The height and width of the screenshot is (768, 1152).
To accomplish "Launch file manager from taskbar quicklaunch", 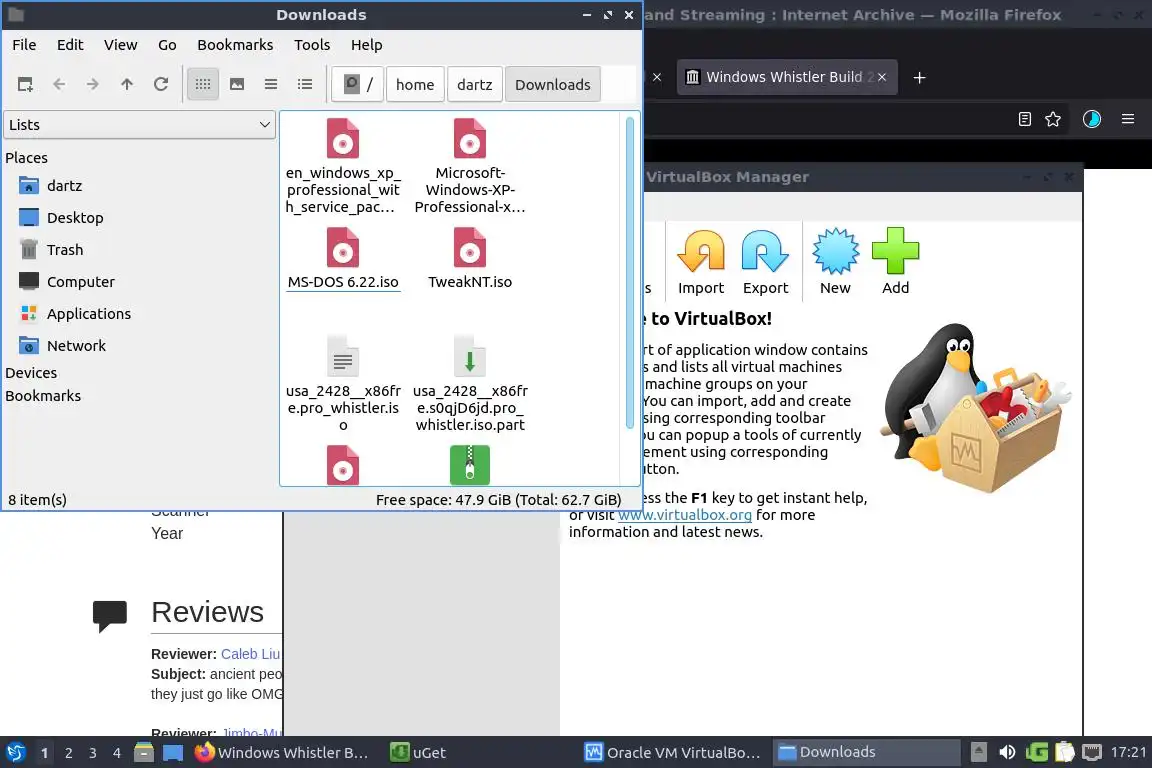I will 144,753.
